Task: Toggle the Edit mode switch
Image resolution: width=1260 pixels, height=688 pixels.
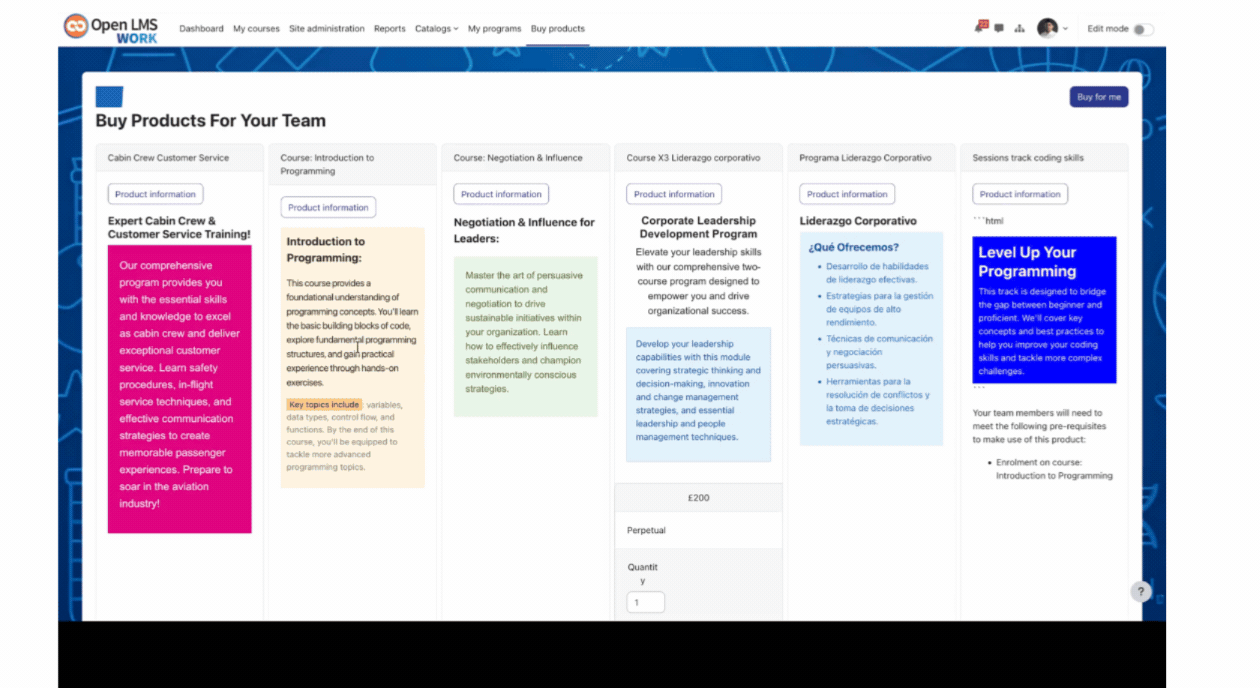Action: (1143, 29)
